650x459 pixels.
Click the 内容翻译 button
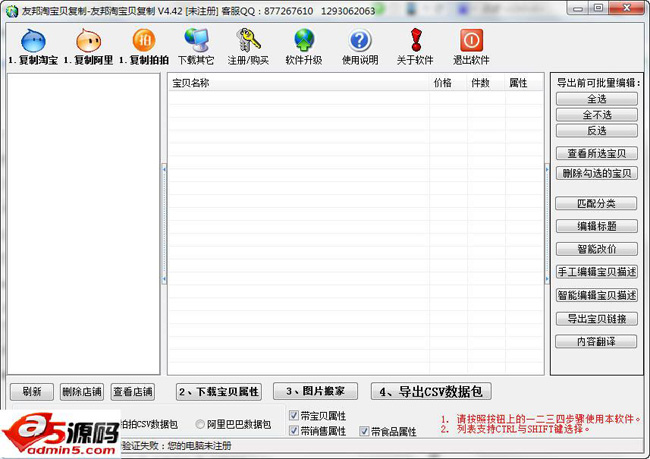tap(596, 341)
